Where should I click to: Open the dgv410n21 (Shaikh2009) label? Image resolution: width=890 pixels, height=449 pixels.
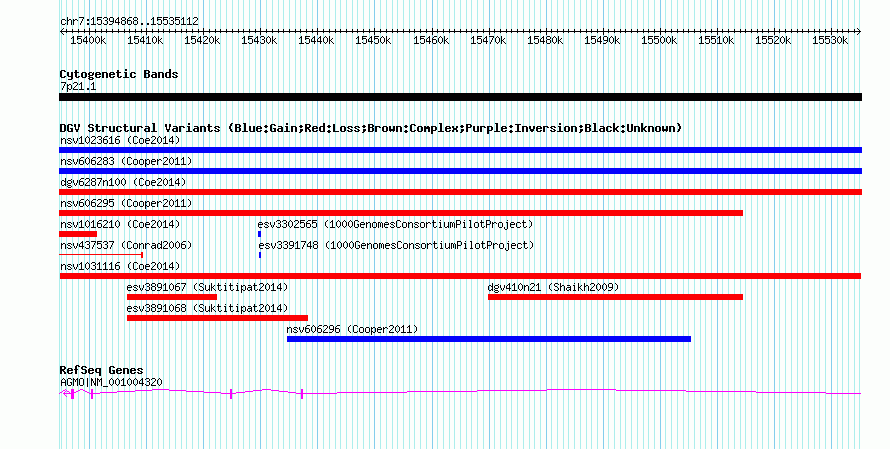tap(553, 287)
